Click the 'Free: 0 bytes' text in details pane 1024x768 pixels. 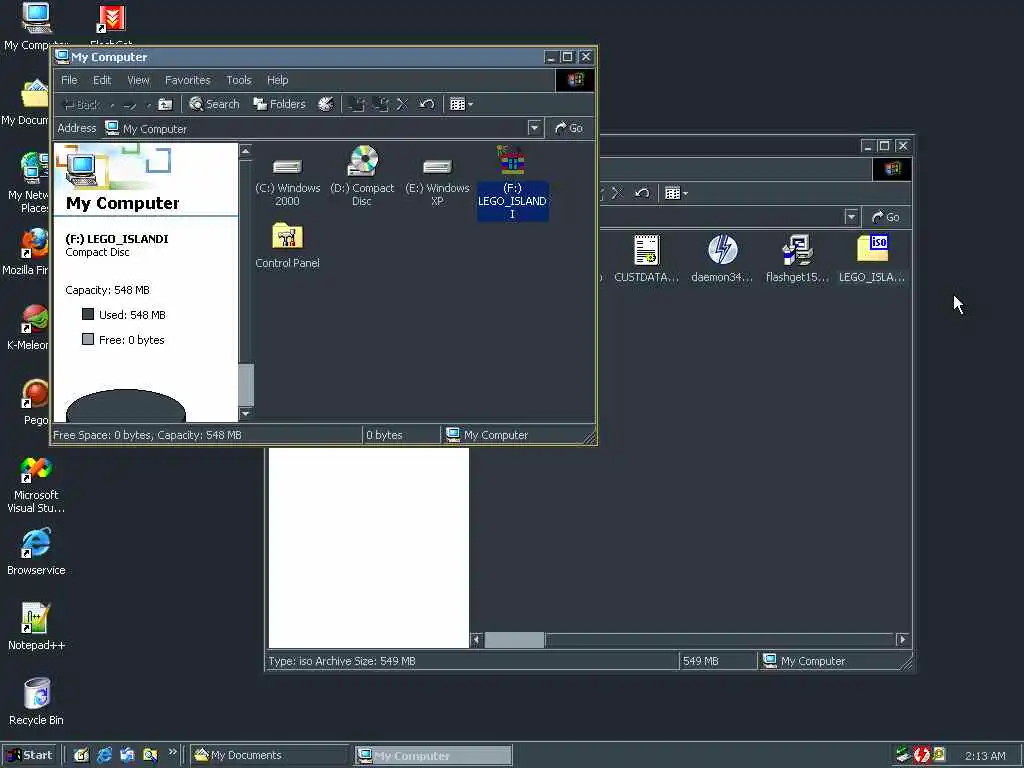point(131,340)
